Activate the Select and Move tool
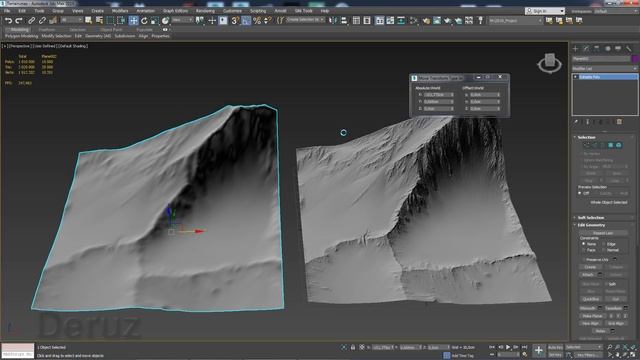This screenshot has height=360, width=640. point(133,20)
